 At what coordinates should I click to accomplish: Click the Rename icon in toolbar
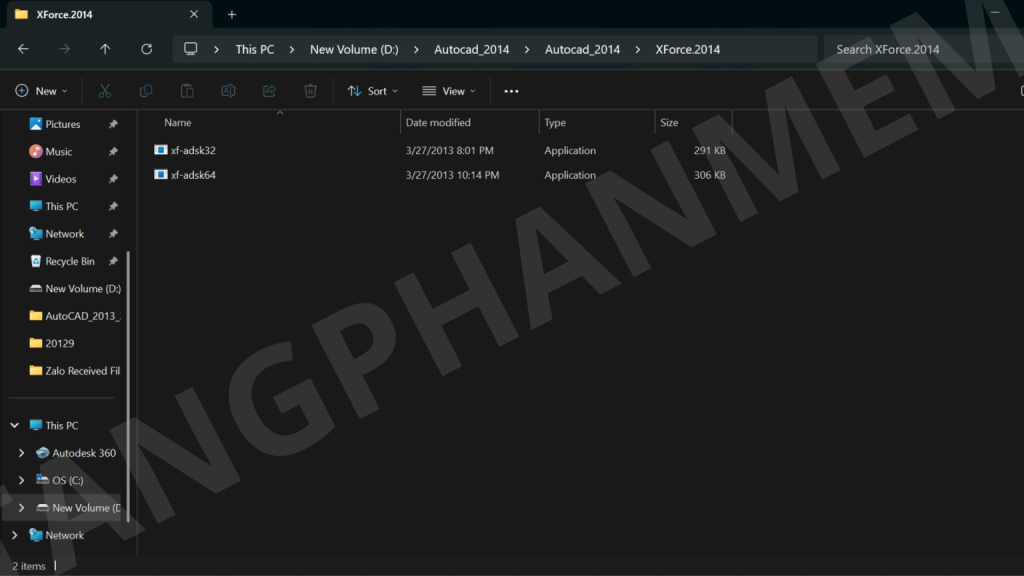click(x=228, y=91)
